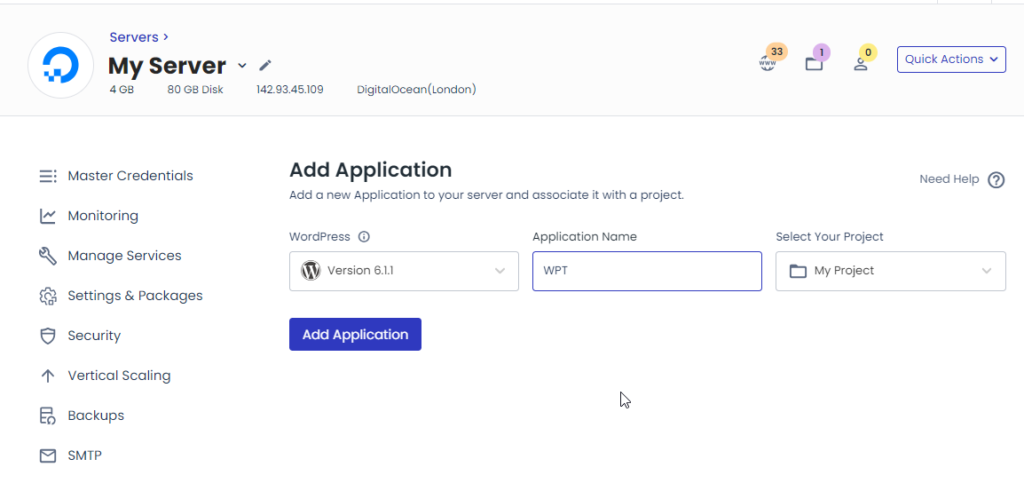
Task: Click the Application Name input field
Action: 647,271
